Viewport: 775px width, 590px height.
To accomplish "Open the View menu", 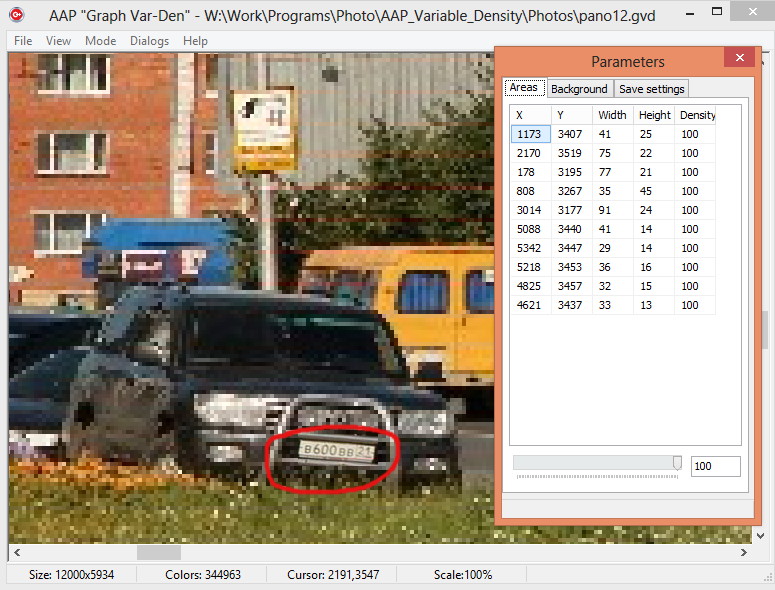I will (x=58, y=41).
